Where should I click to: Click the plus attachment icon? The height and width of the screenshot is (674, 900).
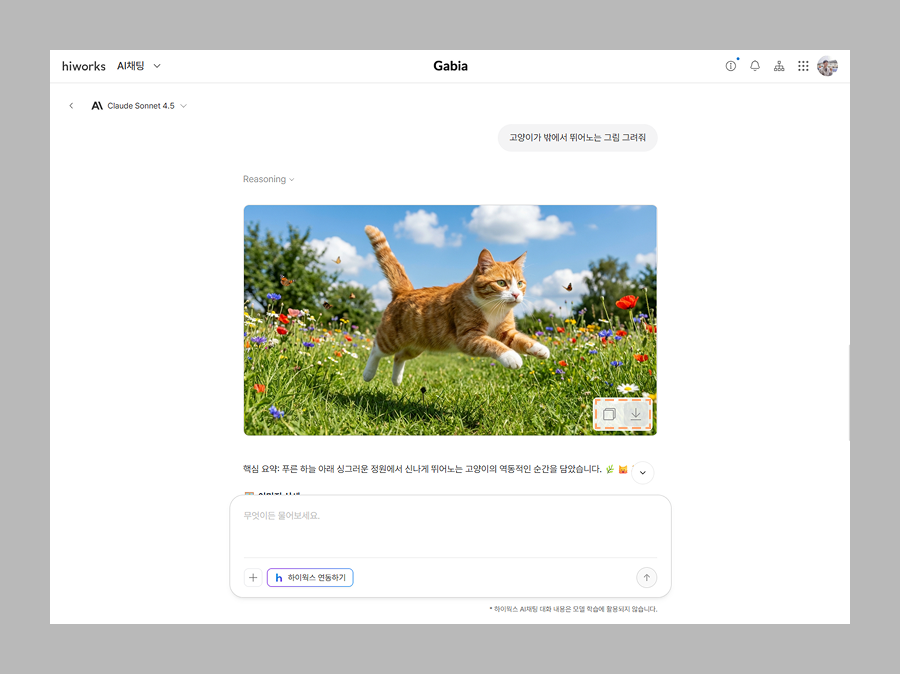click(x=253, y=578)
